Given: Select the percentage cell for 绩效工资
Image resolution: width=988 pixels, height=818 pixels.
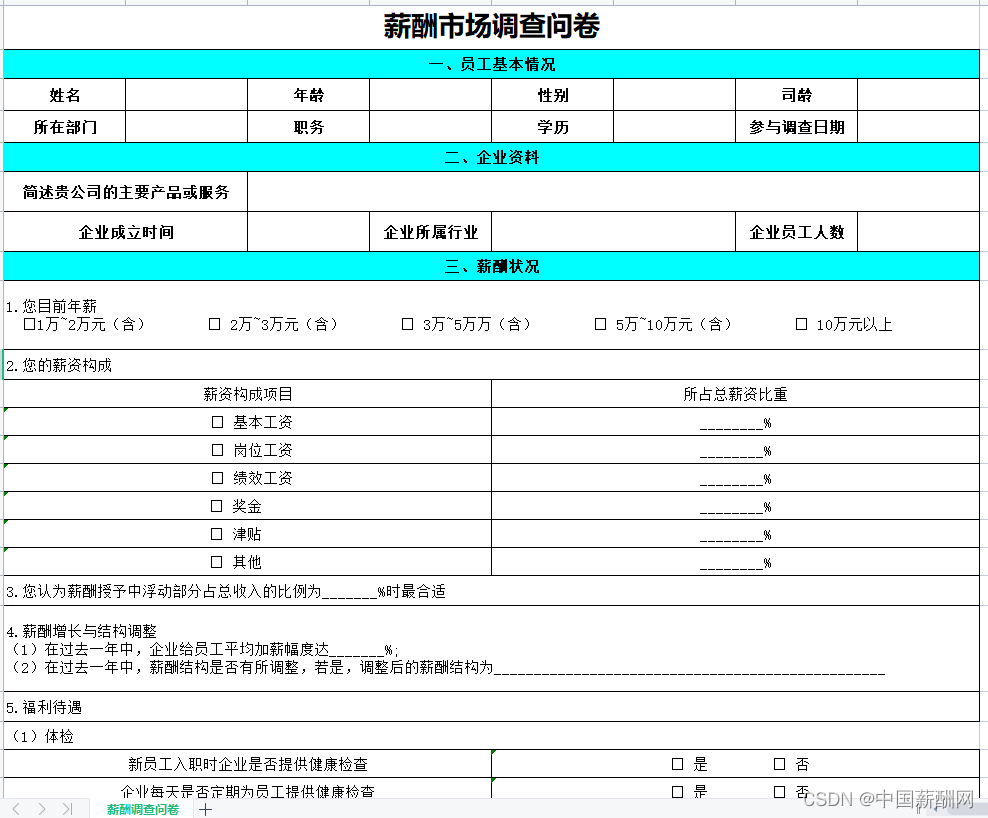Looking at the screenshot, I should pos(735,478).
